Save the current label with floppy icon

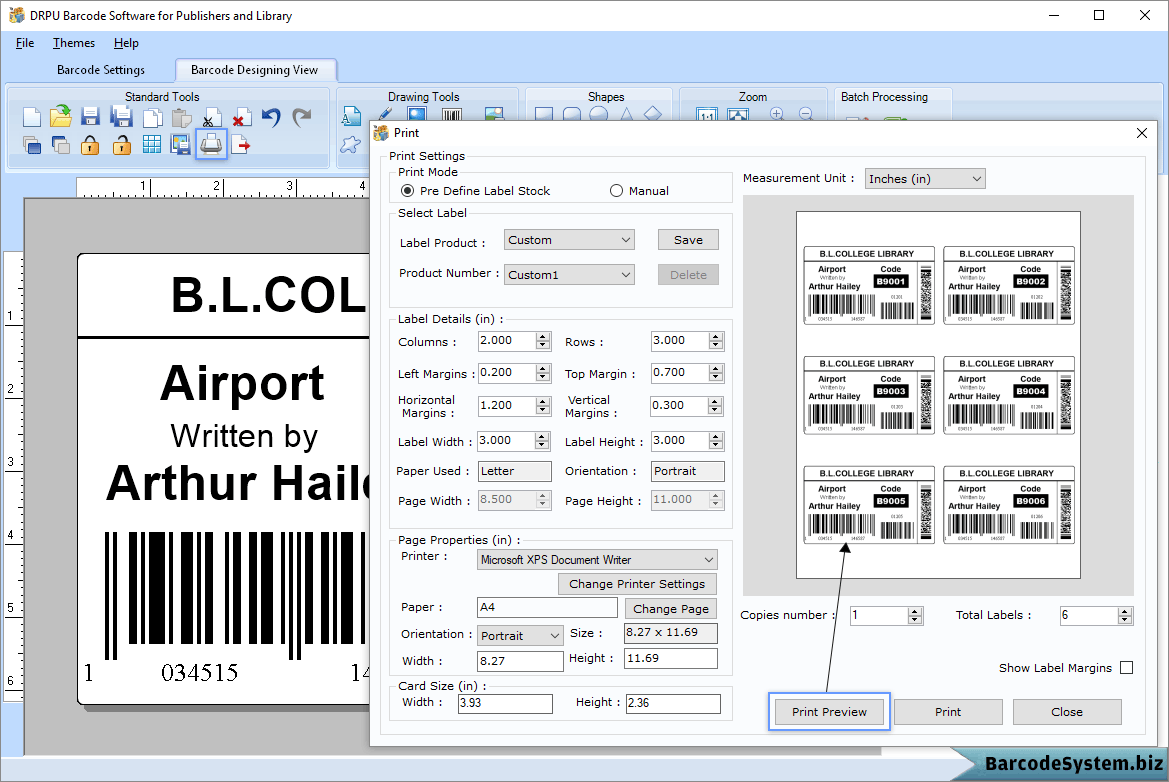point(90,117)
